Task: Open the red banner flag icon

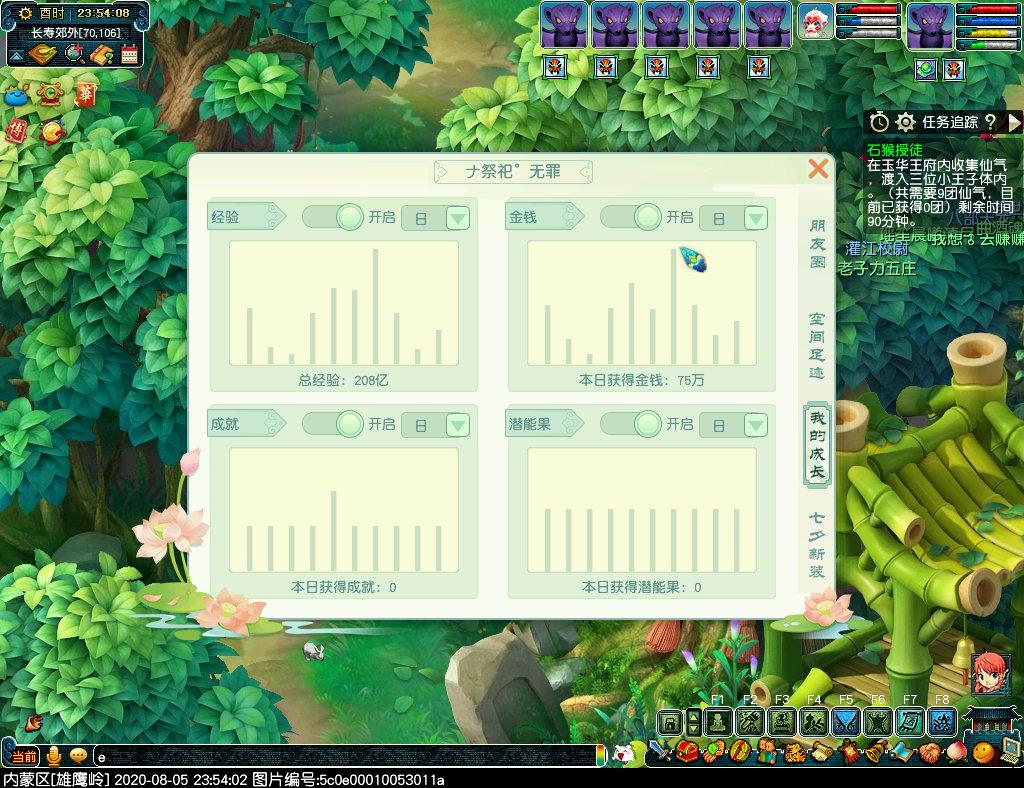Action: (848, 752)
